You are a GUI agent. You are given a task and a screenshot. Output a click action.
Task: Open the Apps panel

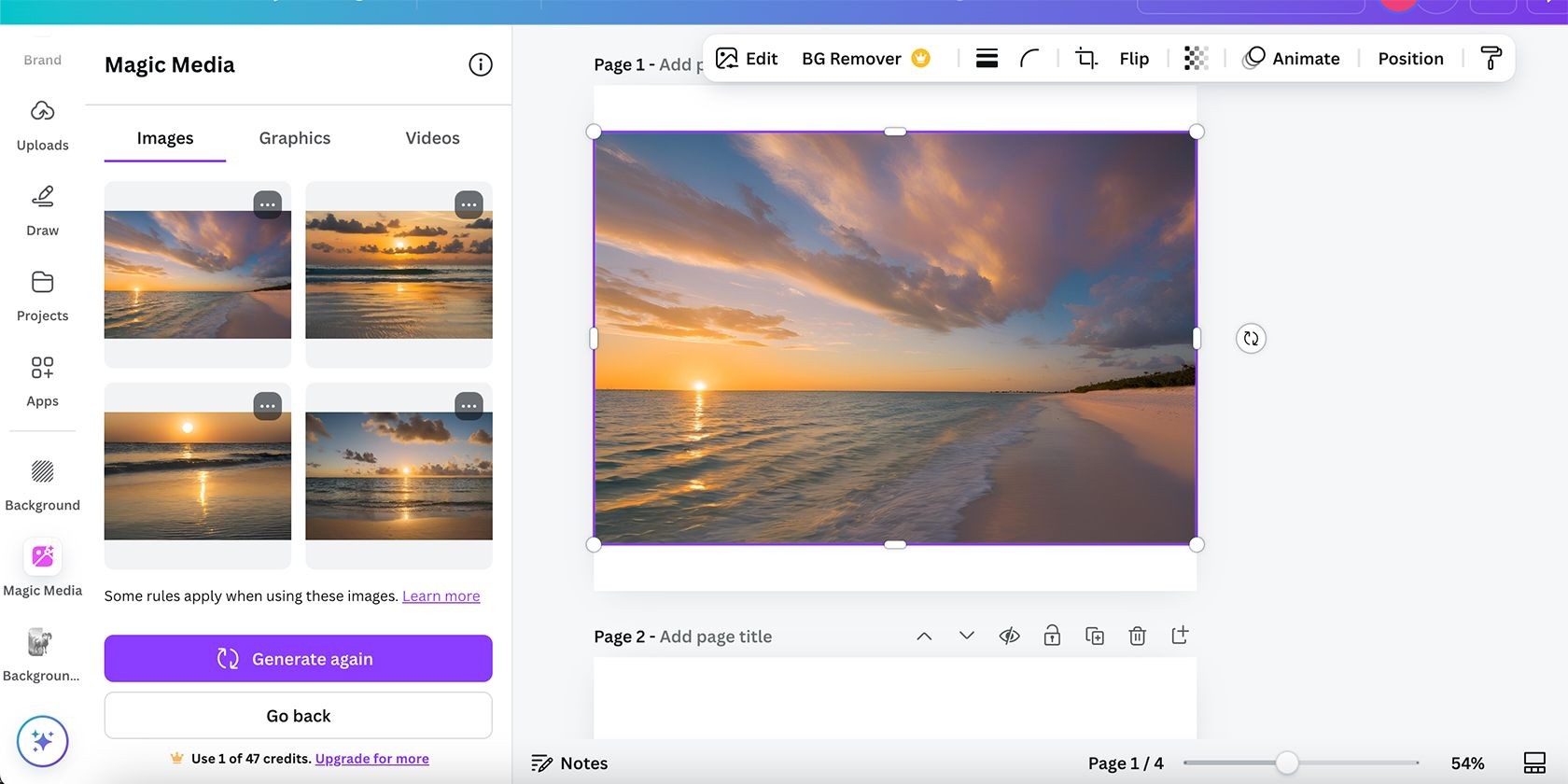[42, 381]
